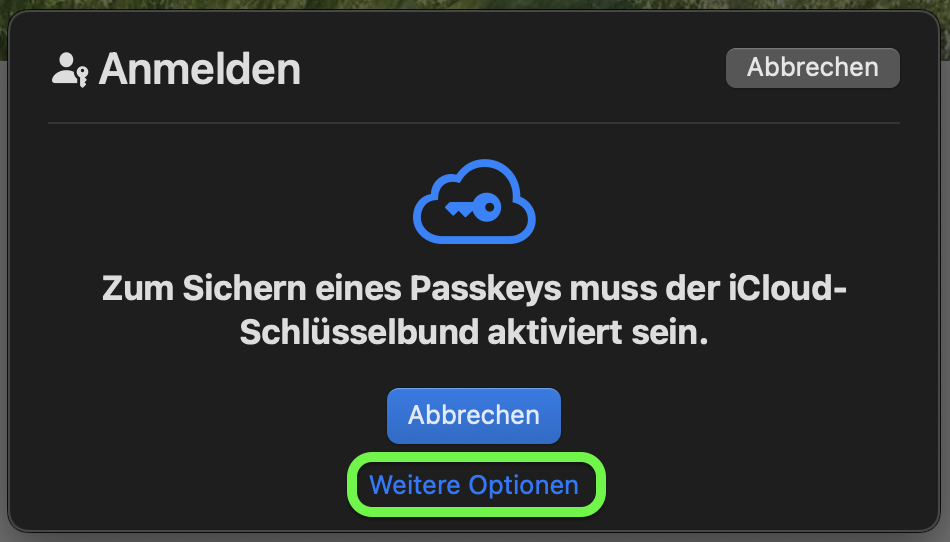Click the iCloud-Schlüsselbund passkey message text
This screenshot has height=542, width=950.
tap(474, 310)
